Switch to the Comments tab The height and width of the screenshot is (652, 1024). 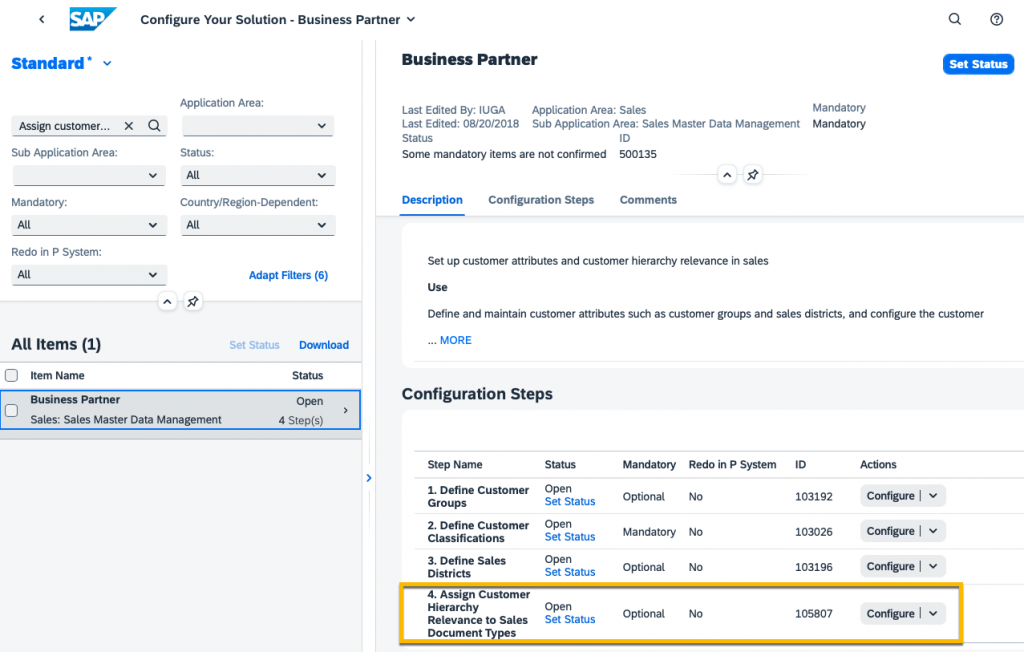click(648, 200)
